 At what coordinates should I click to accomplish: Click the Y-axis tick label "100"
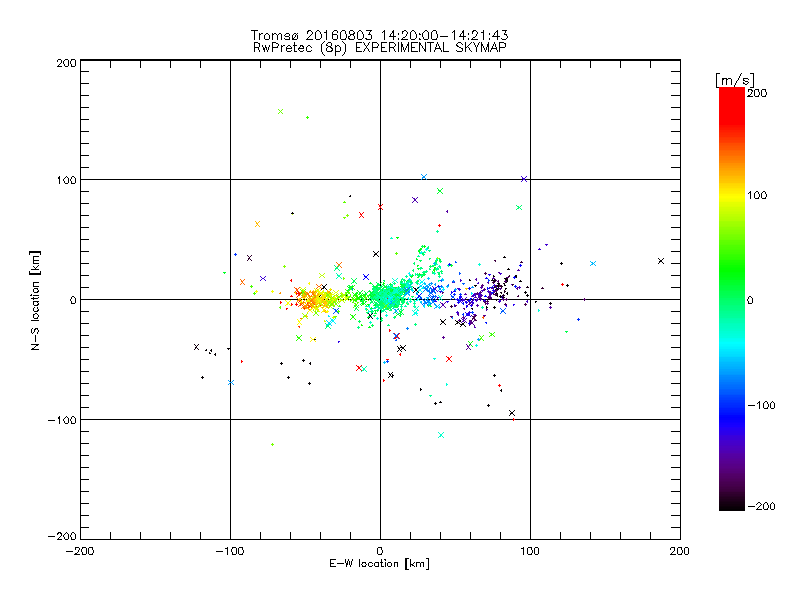tap(66, 180)
